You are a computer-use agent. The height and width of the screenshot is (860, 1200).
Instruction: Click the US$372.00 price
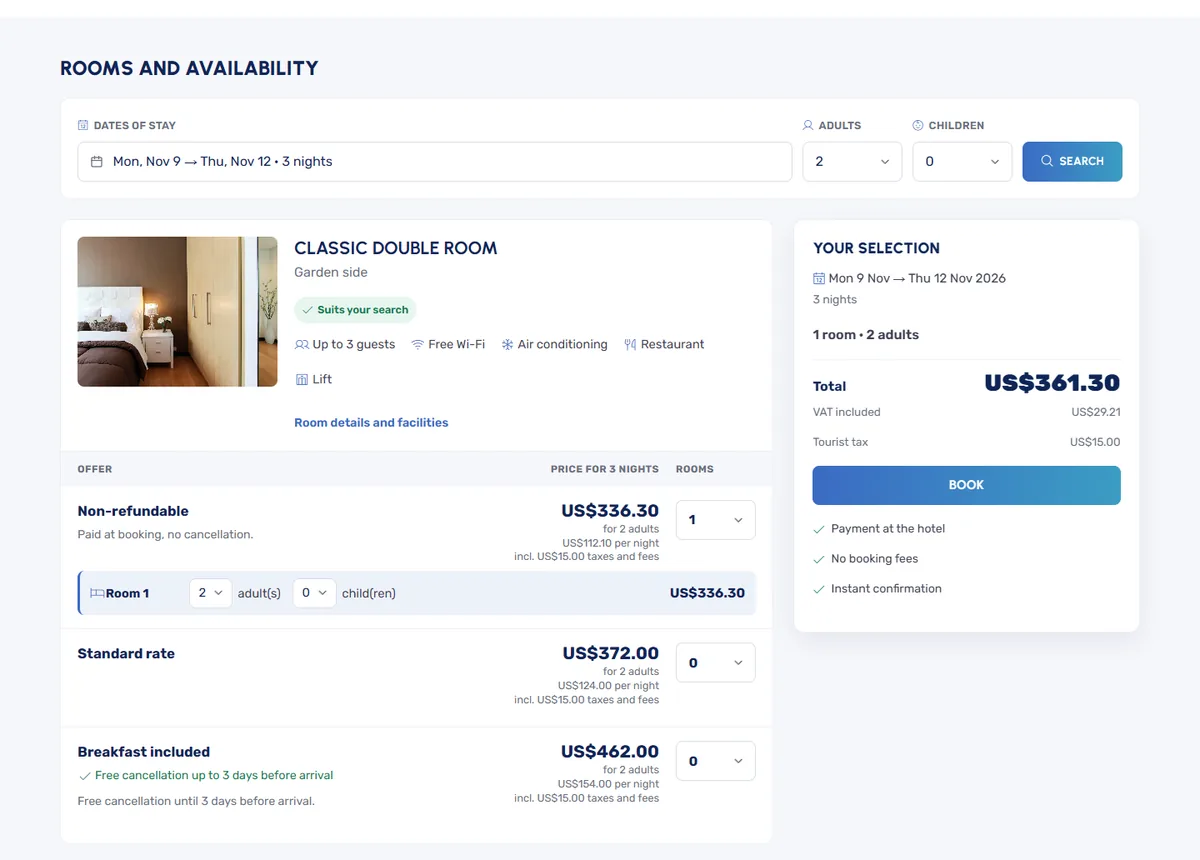pyautogui.click(x=611, y=653)
